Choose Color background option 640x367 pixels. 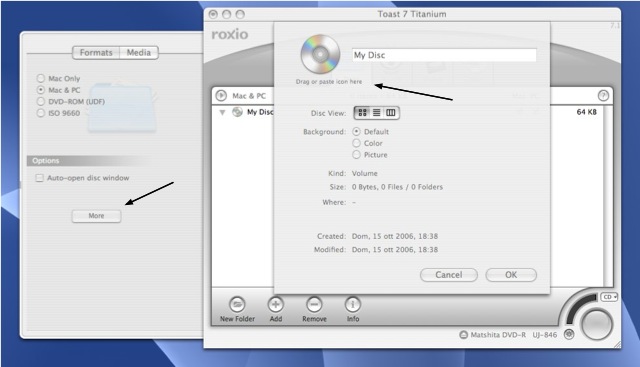pos(356,143)
